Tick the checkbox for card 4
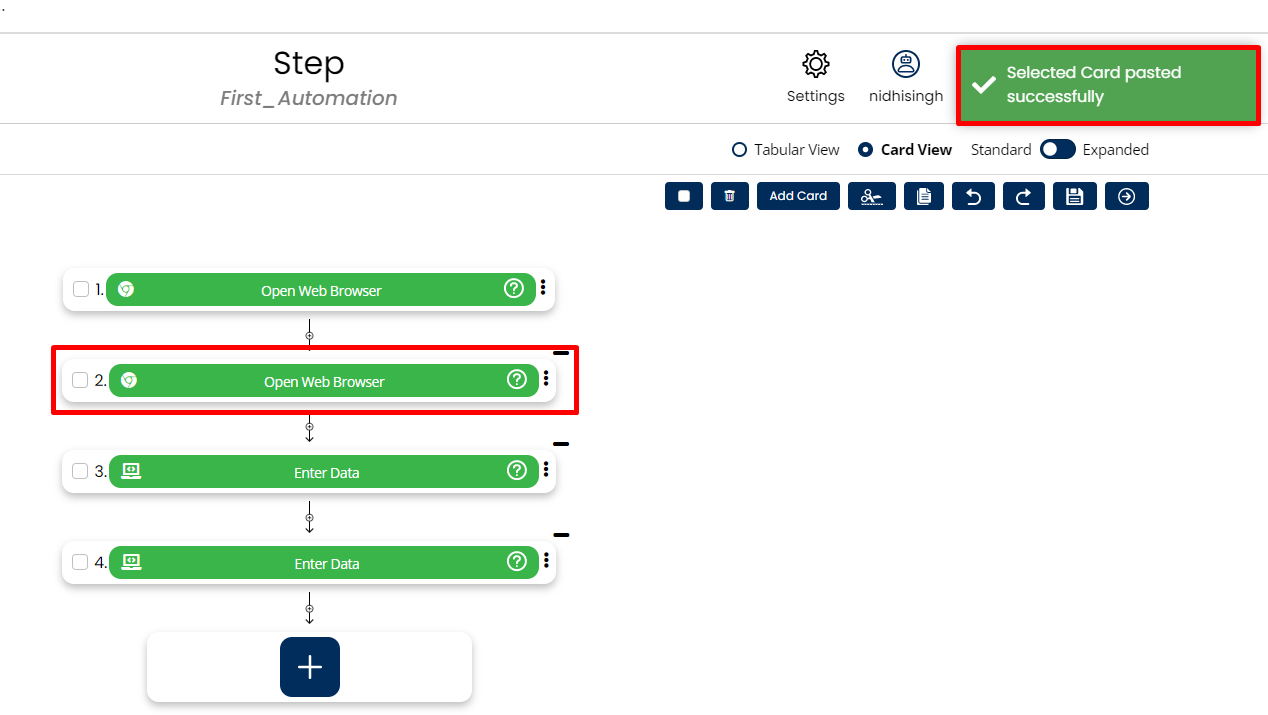Image resolution: width=1268 pixels, height=715 pixels. click(x=80, y=562)
